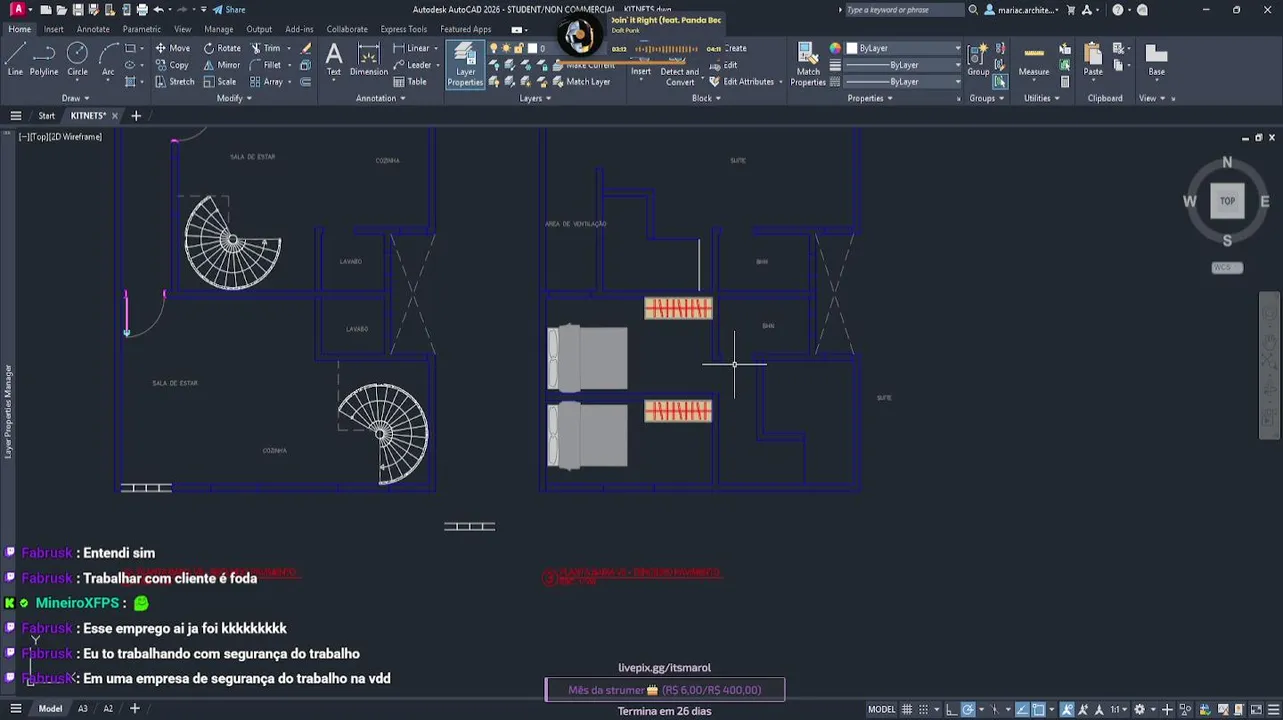Screen dimensions: 1283x720
Task: Insert a Table from Annotation panel
Action: 410,82
